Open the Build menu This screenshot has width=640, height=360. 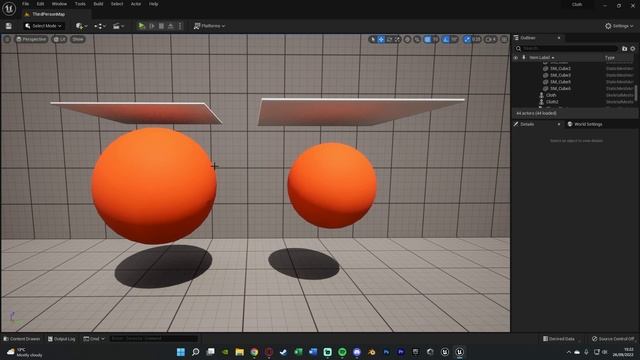coord(98,4)
